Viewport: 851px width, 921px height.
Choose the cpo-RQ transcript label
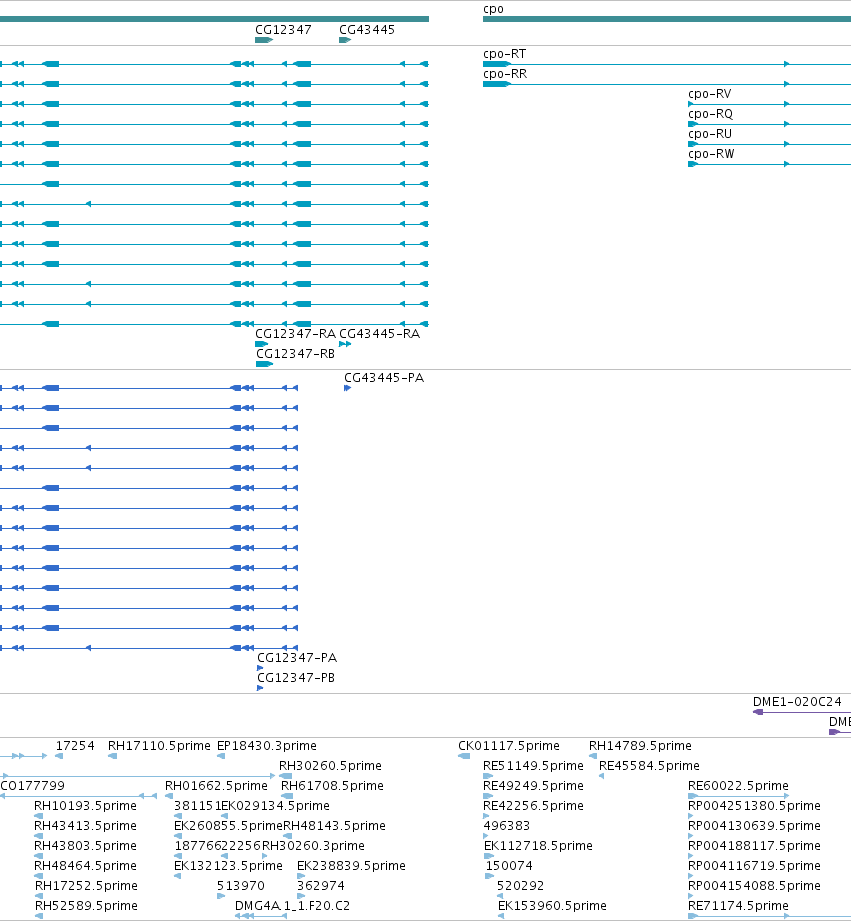tap(710, 113)
